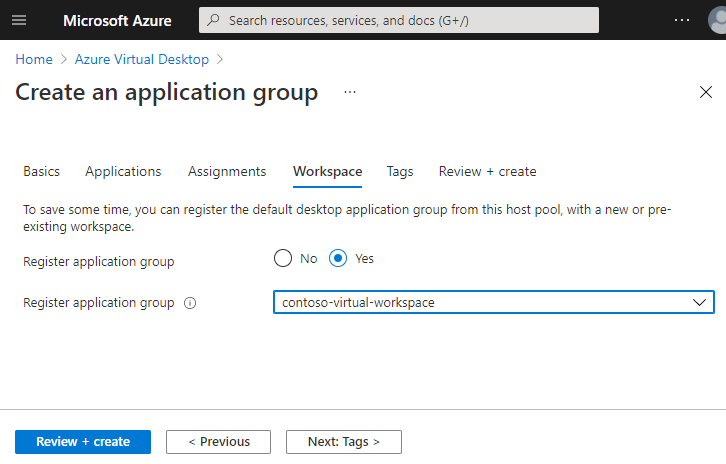Image resolution: width=726 pixels, height=464 pixels.
Task: Go back with the Previous button
Action: point(219,442)
